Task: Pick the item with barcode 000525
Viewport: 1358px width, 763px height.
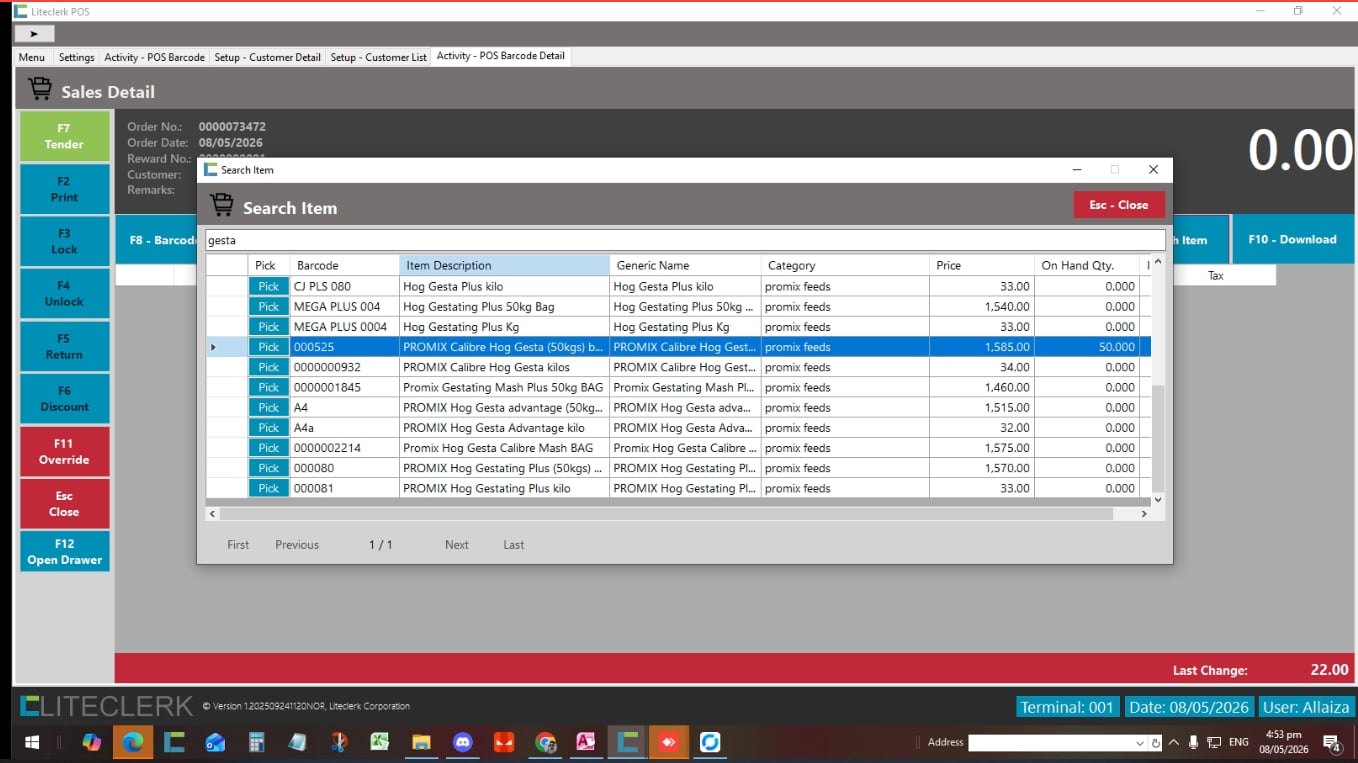Action: click(x=268, y=347)
